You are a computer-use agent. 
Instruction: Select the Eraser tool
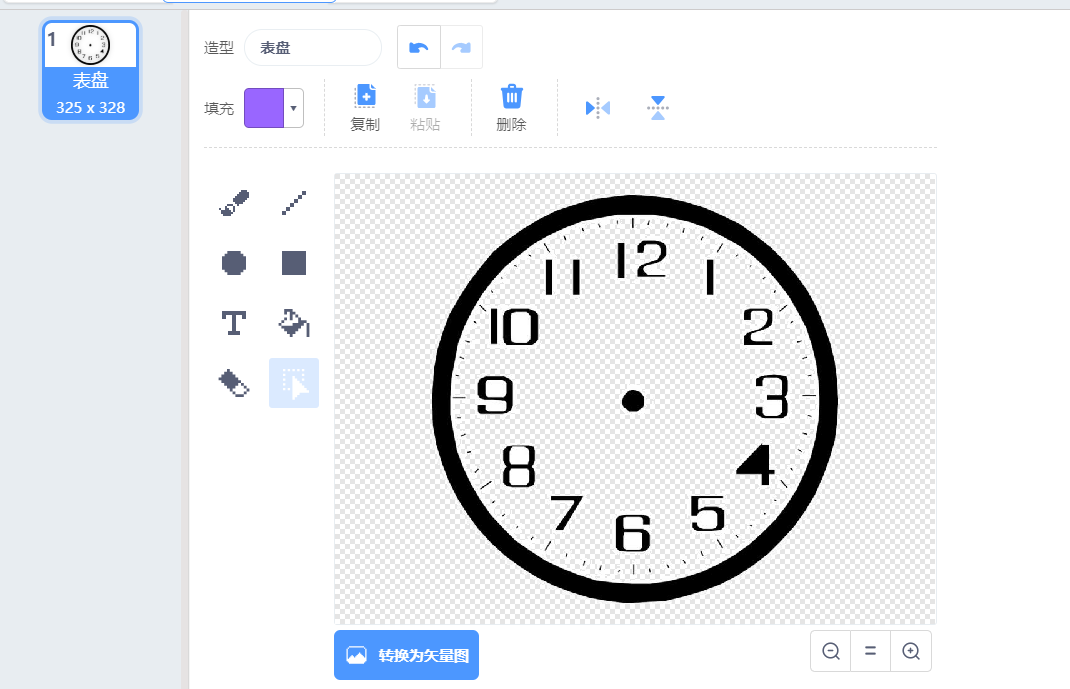234,383
